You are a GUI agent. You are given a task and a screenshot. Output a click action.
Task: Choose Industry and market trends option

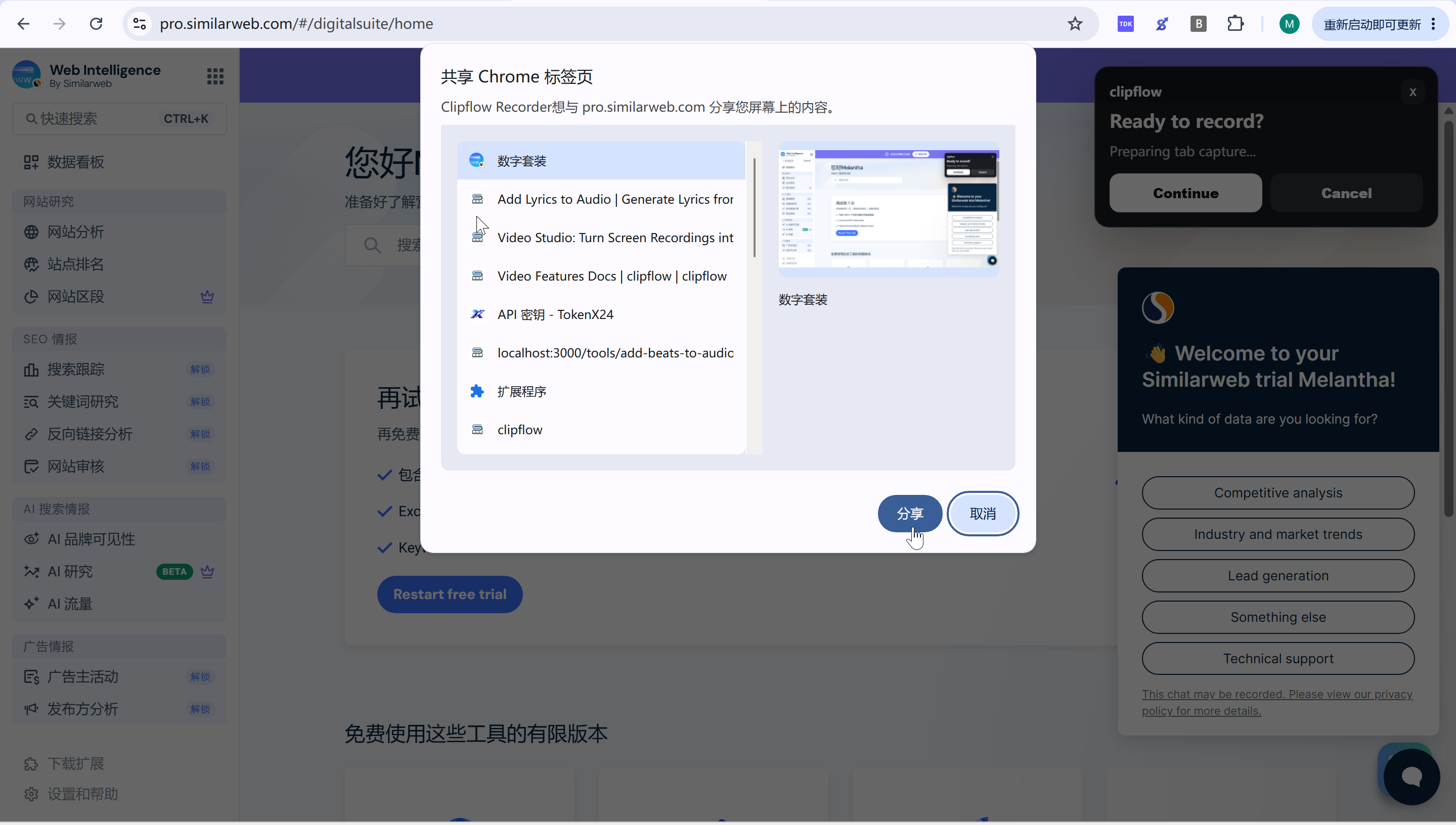(x=1278, y=534)
